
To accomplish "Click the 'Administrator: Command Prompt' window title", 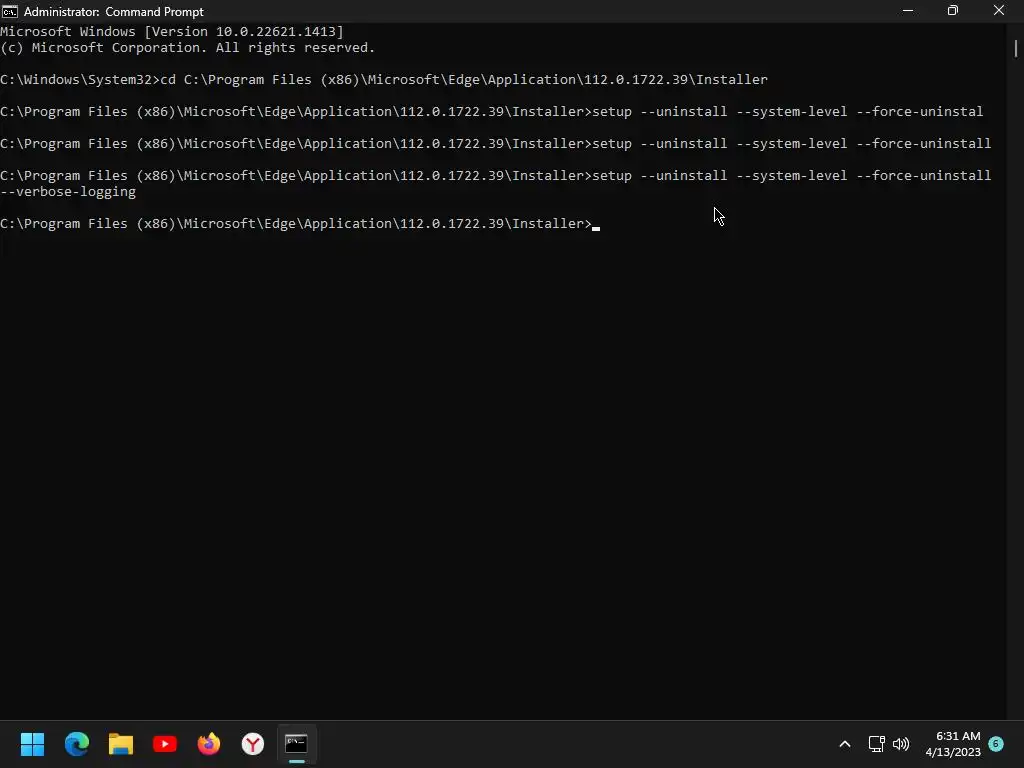I will click(x=114, y=12).
